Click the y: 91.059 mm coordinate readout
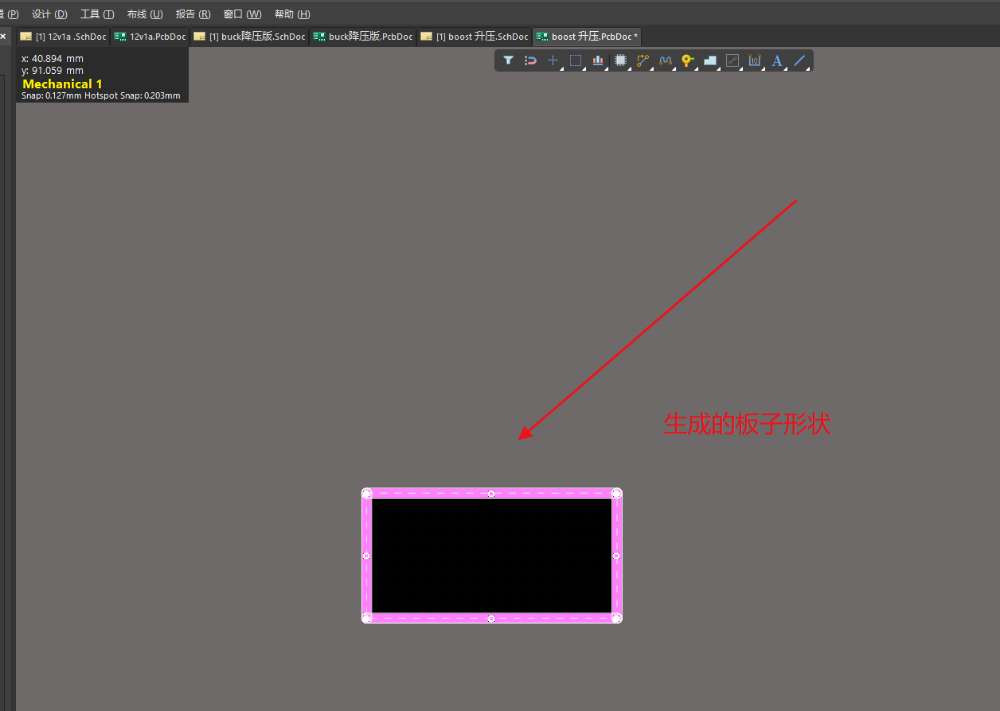The width and height of the screenshot is (1000, 711). [x=52, y=70]
